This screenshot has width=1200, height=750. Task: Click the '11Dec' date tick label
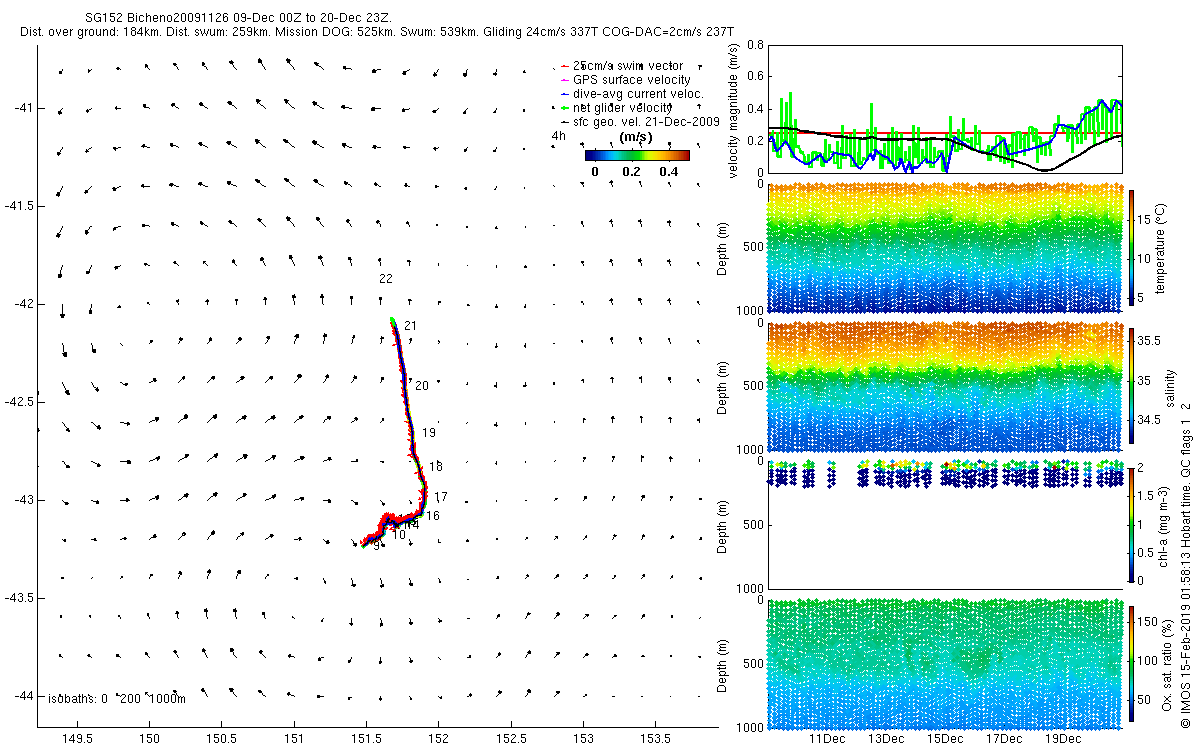point(827,739)
